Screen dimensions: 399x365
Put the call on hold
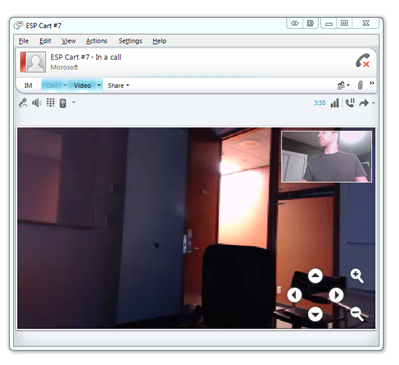point(350,103)
